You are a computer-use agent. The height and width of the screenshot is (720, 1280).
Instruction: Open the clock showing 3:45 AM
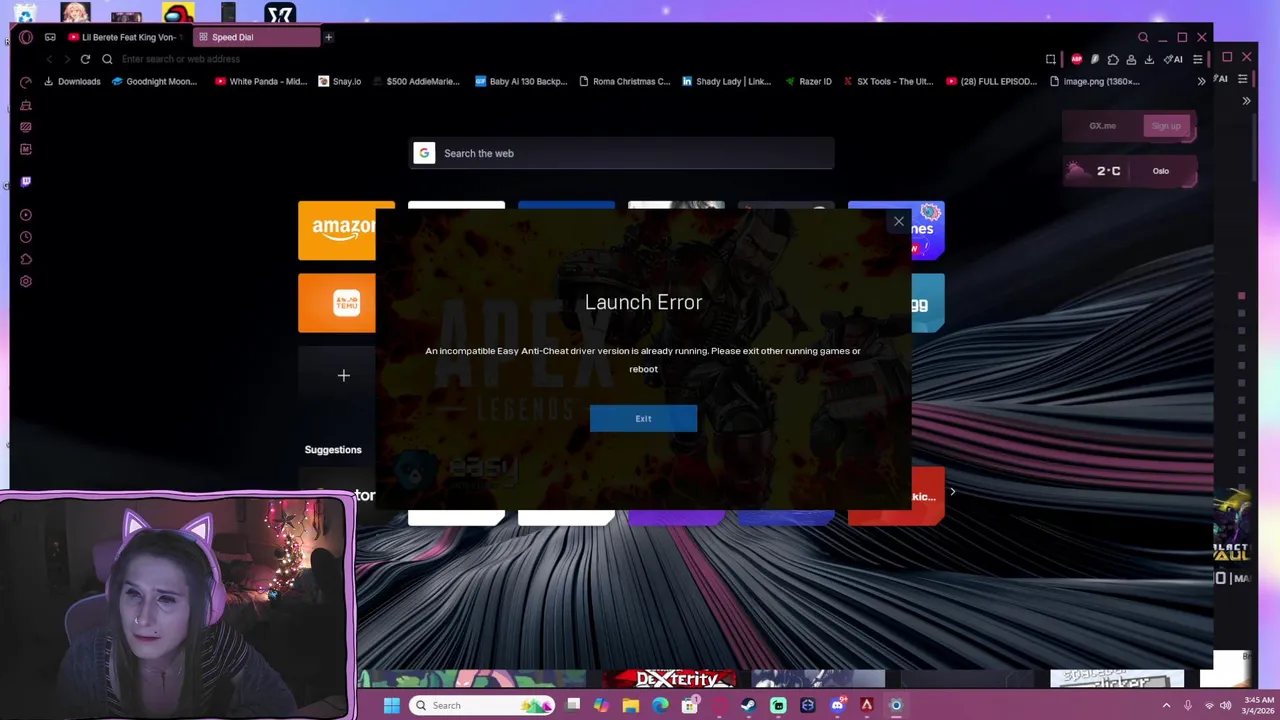pos(1260,705)
